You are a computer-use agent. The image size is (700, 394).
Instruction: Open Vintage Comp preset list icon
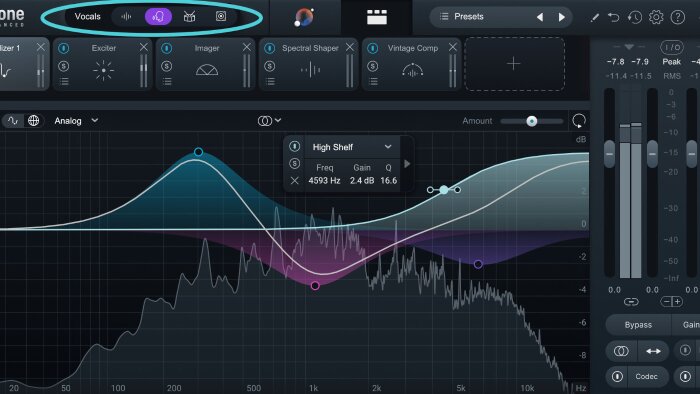pyautogui.click(x=374, y=81)
